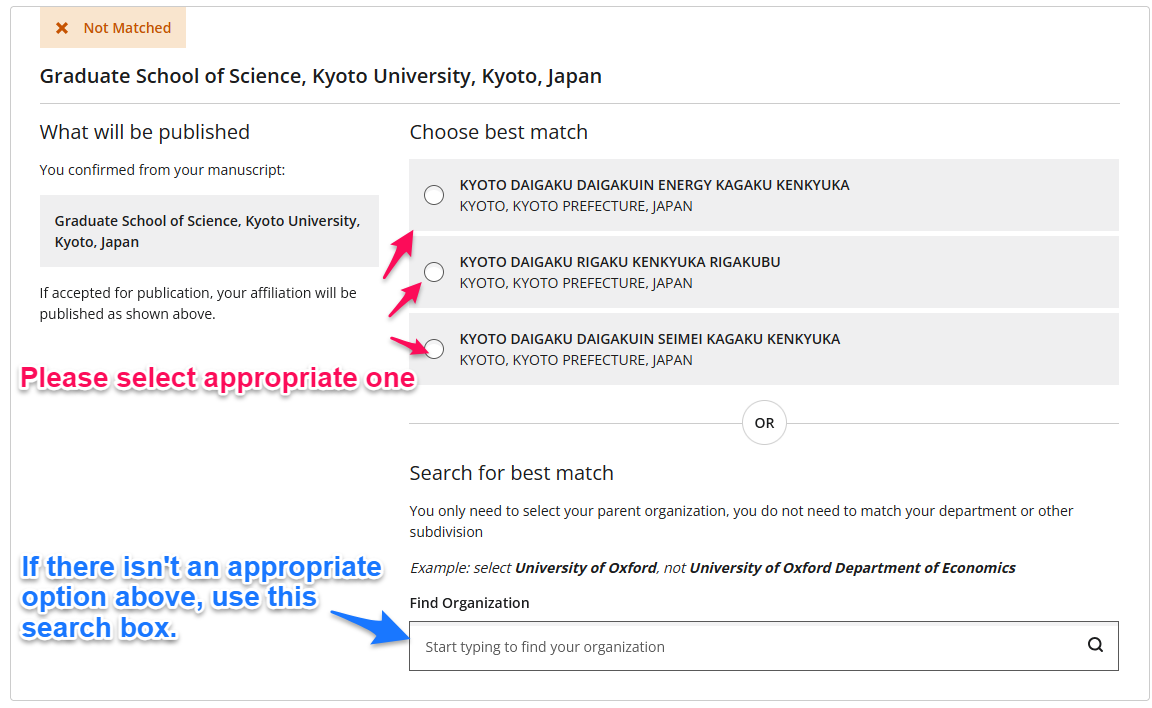
Task: Click the circular OR divider
Action: [x=764, y=423]
